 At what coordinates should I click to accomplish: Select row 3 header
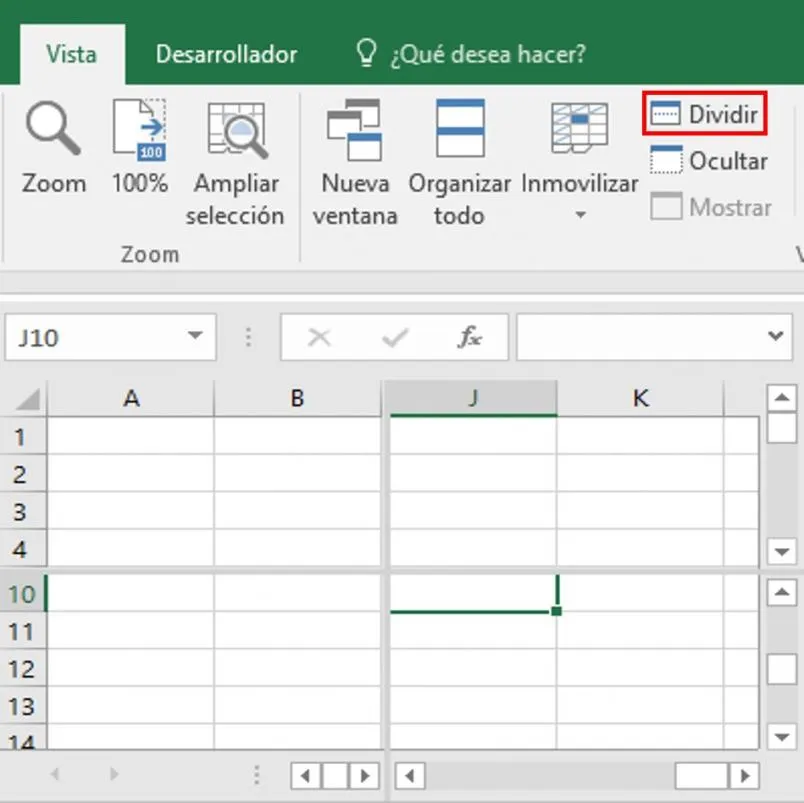pos(21,511)
